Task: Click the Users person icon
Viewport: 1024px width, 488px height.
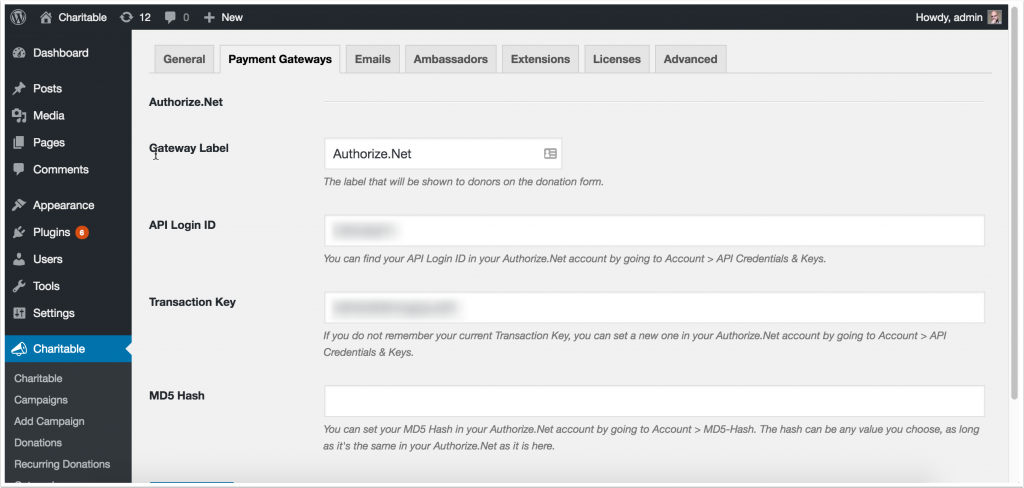Action: 19,259
